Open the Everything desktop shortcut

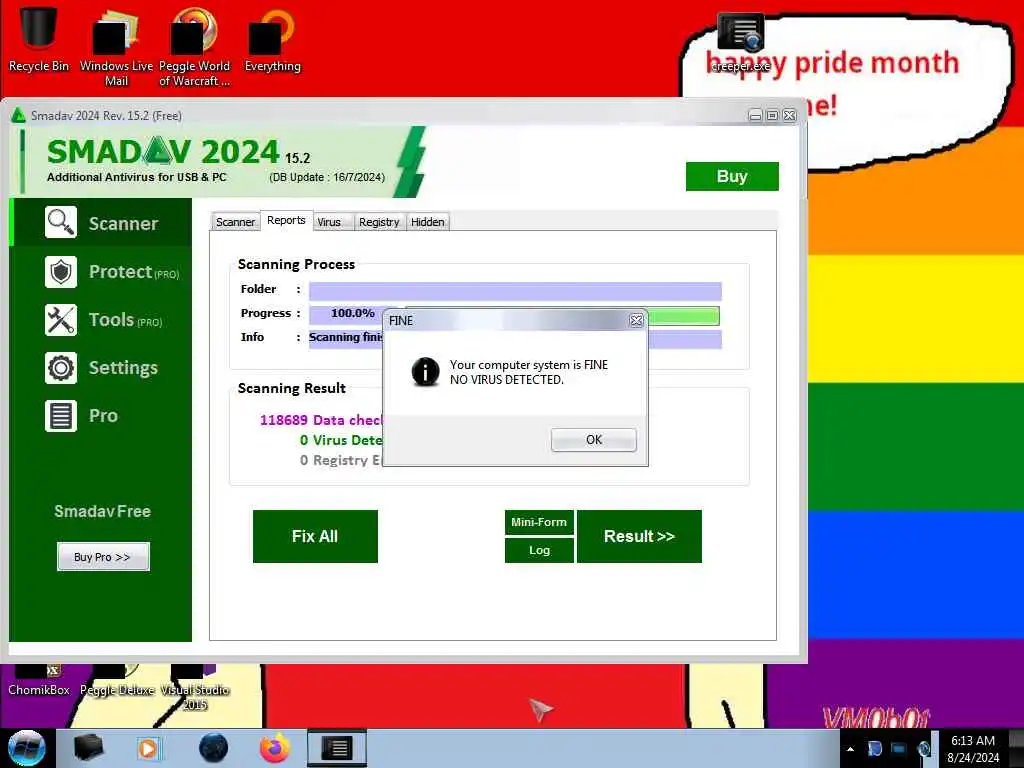[272, 40]
